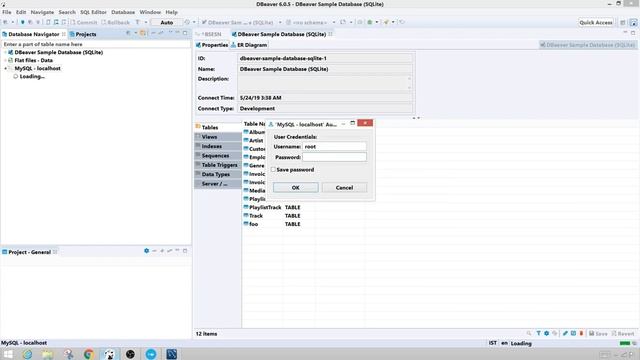Switch to the ER Diagram tab

point(249,45)
